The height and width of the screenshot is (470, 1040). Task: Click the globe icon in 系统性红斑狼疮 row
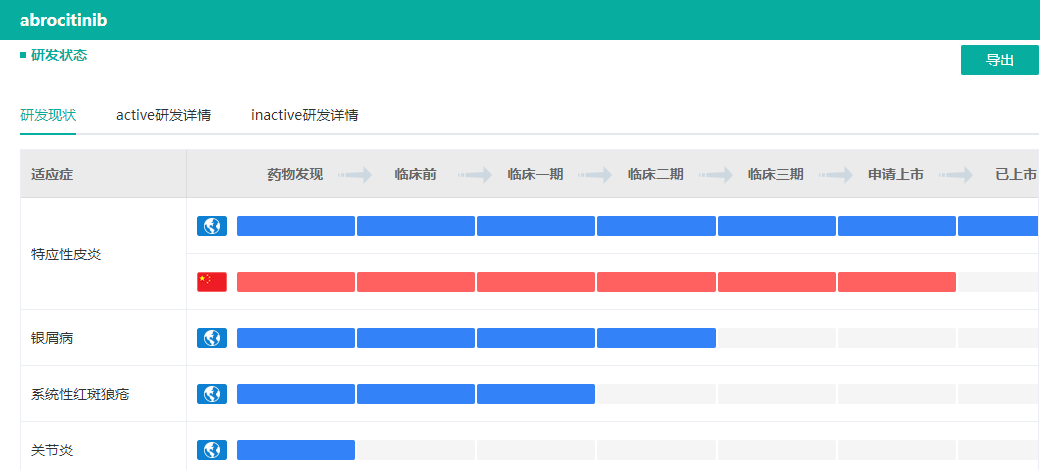coord(212,394)
